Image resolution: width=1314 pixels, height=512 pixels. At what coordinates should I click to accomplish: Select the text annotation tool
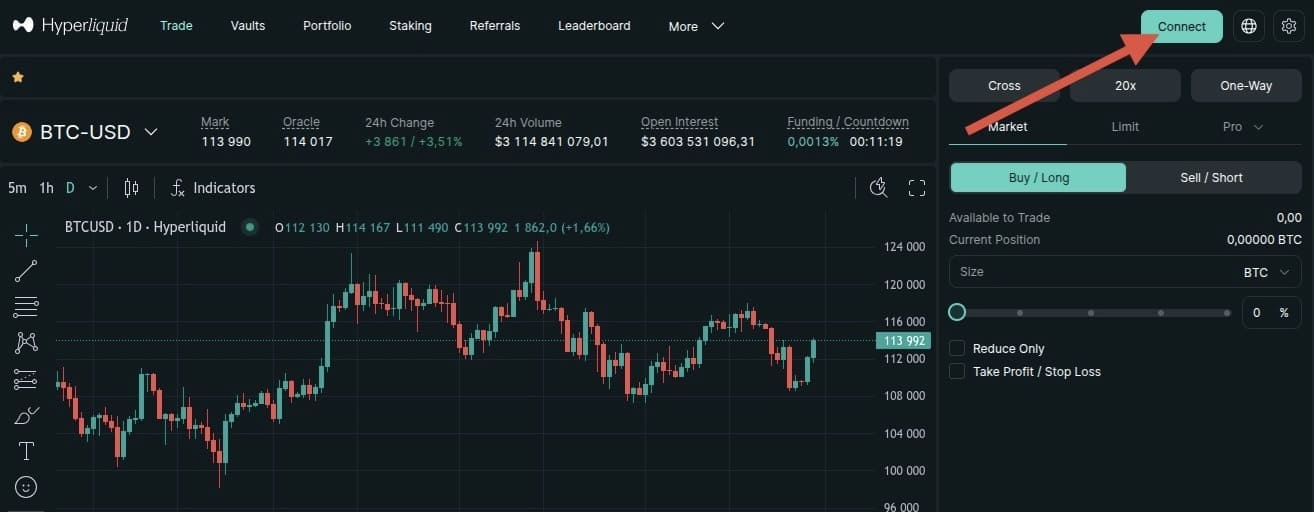pos(26,451)
